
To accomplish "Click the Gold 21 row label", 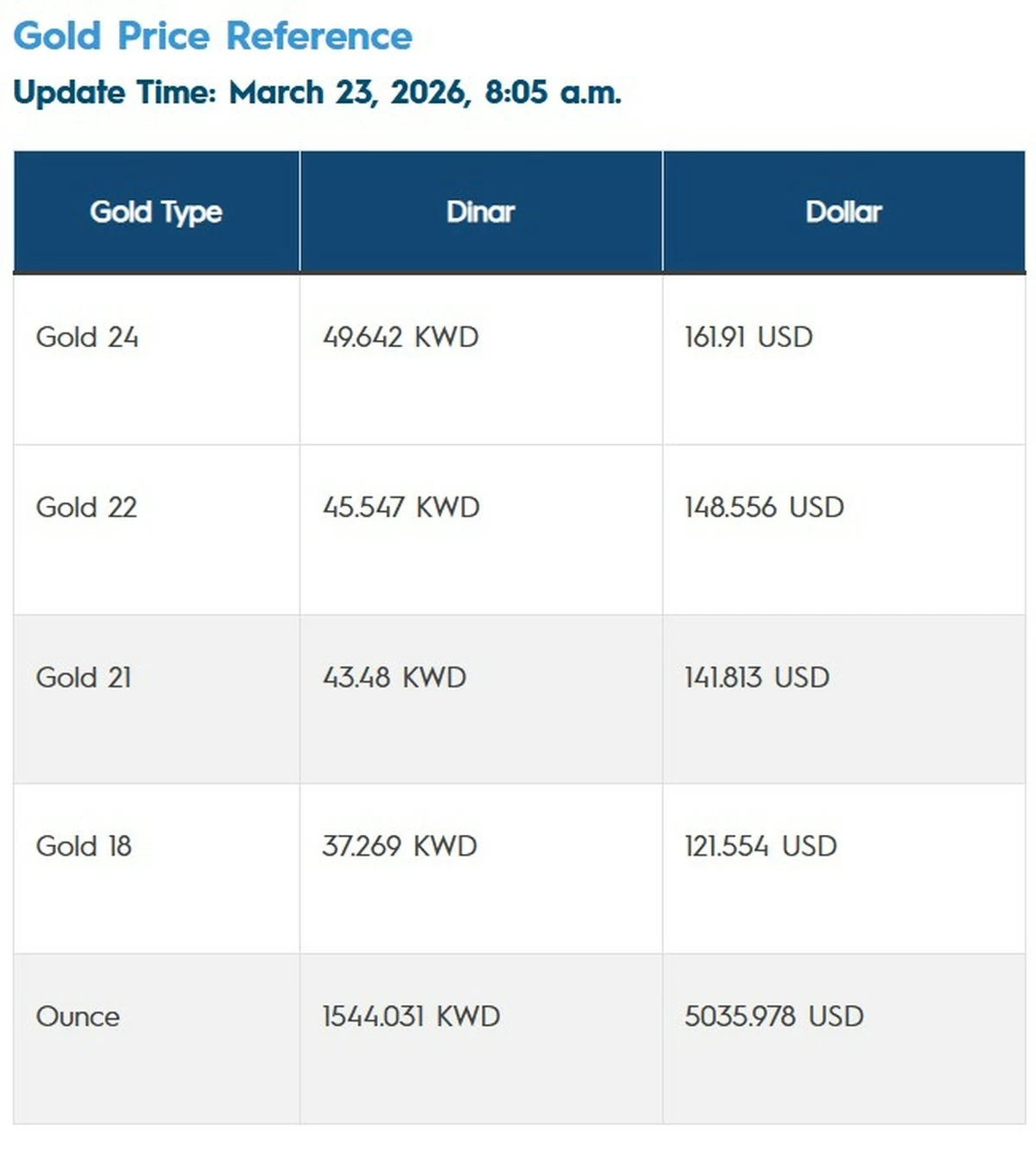I will (84, 677).
